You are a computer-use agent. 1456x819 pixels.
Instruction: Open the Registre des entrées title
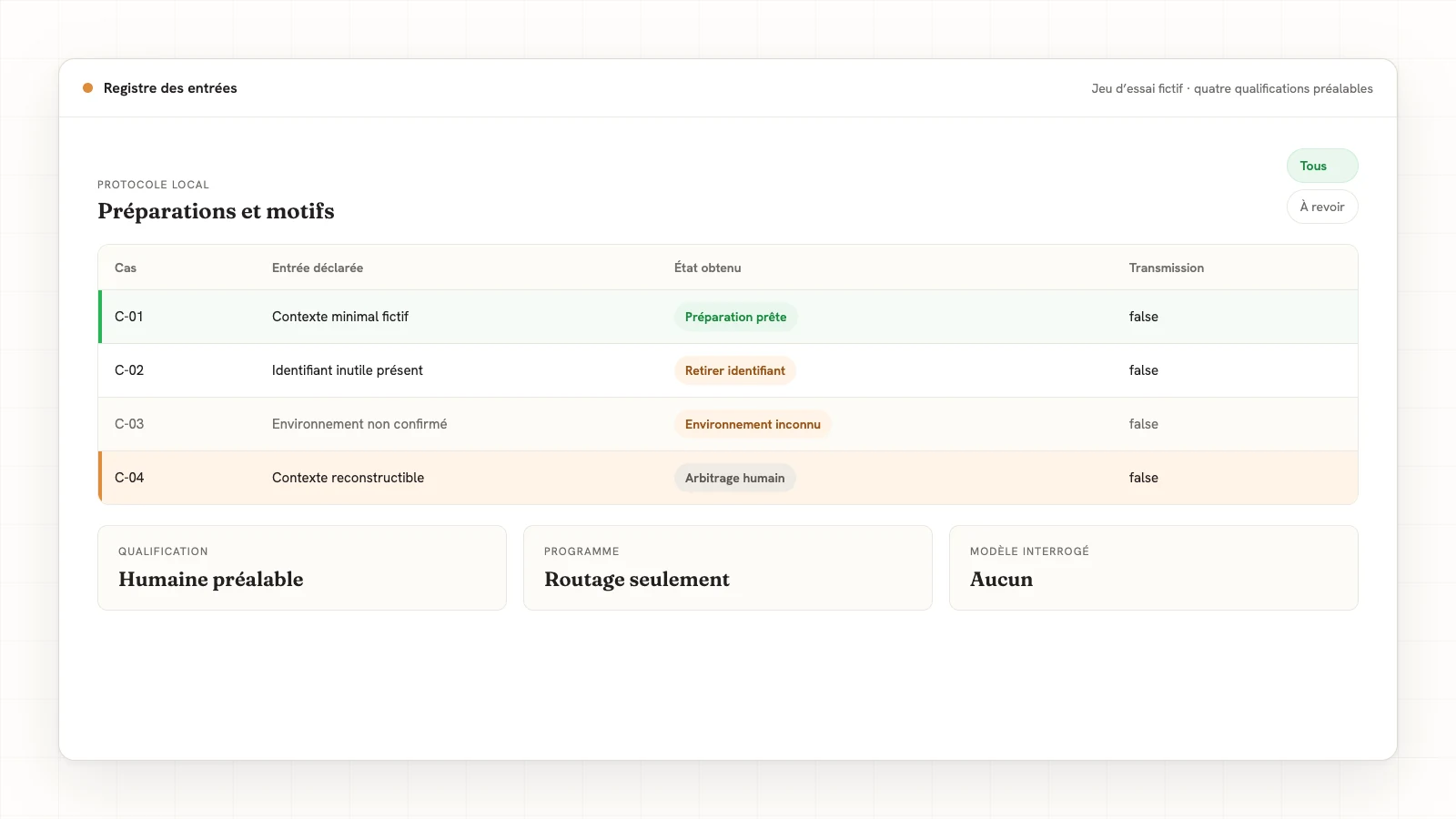[x=170, y=88]
